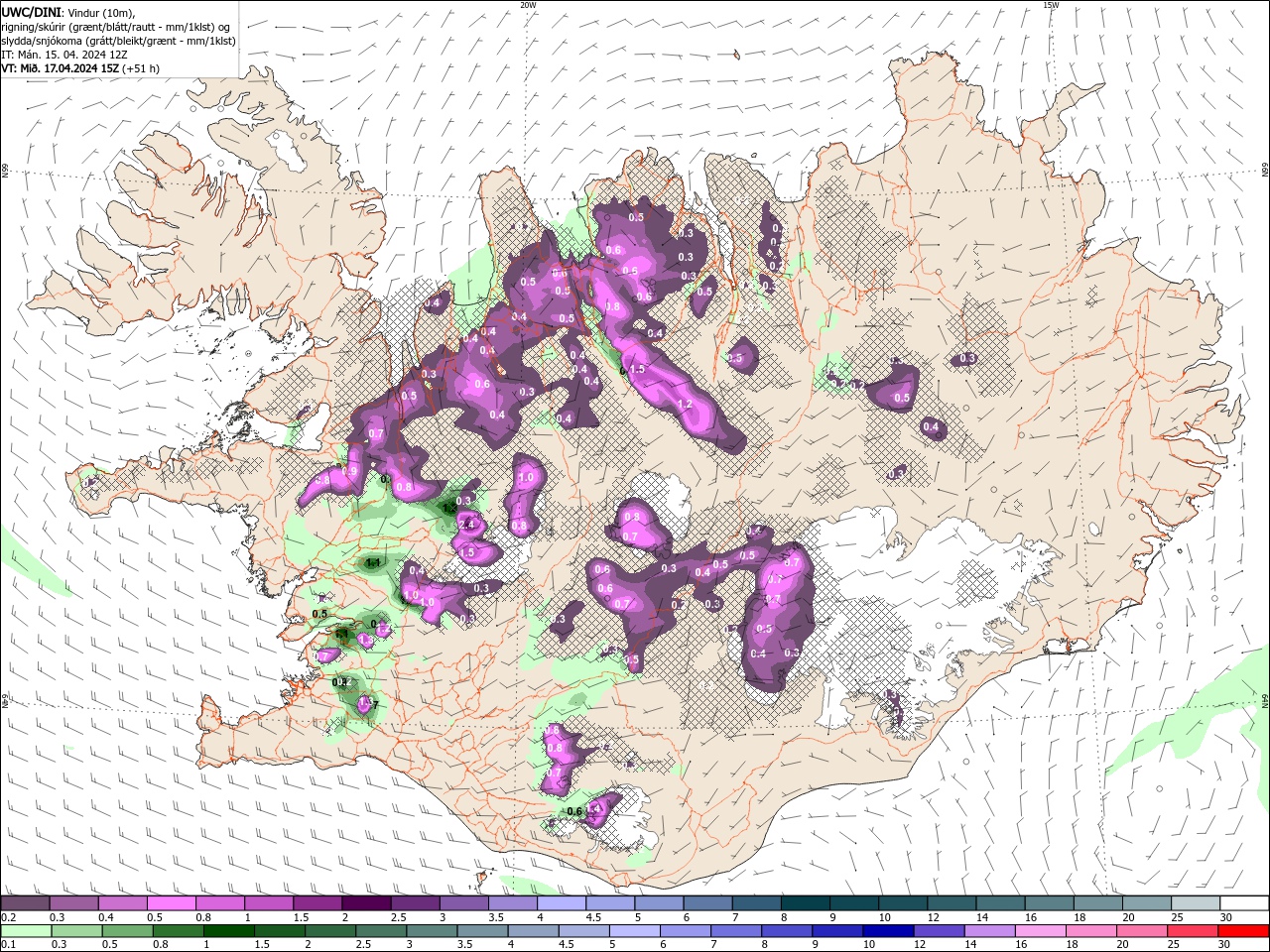The width and height of the screenshot is (1270, 952).
Task: Click the light pink swatch between 16 and 18 in the lower legend
Action: 1042,931
